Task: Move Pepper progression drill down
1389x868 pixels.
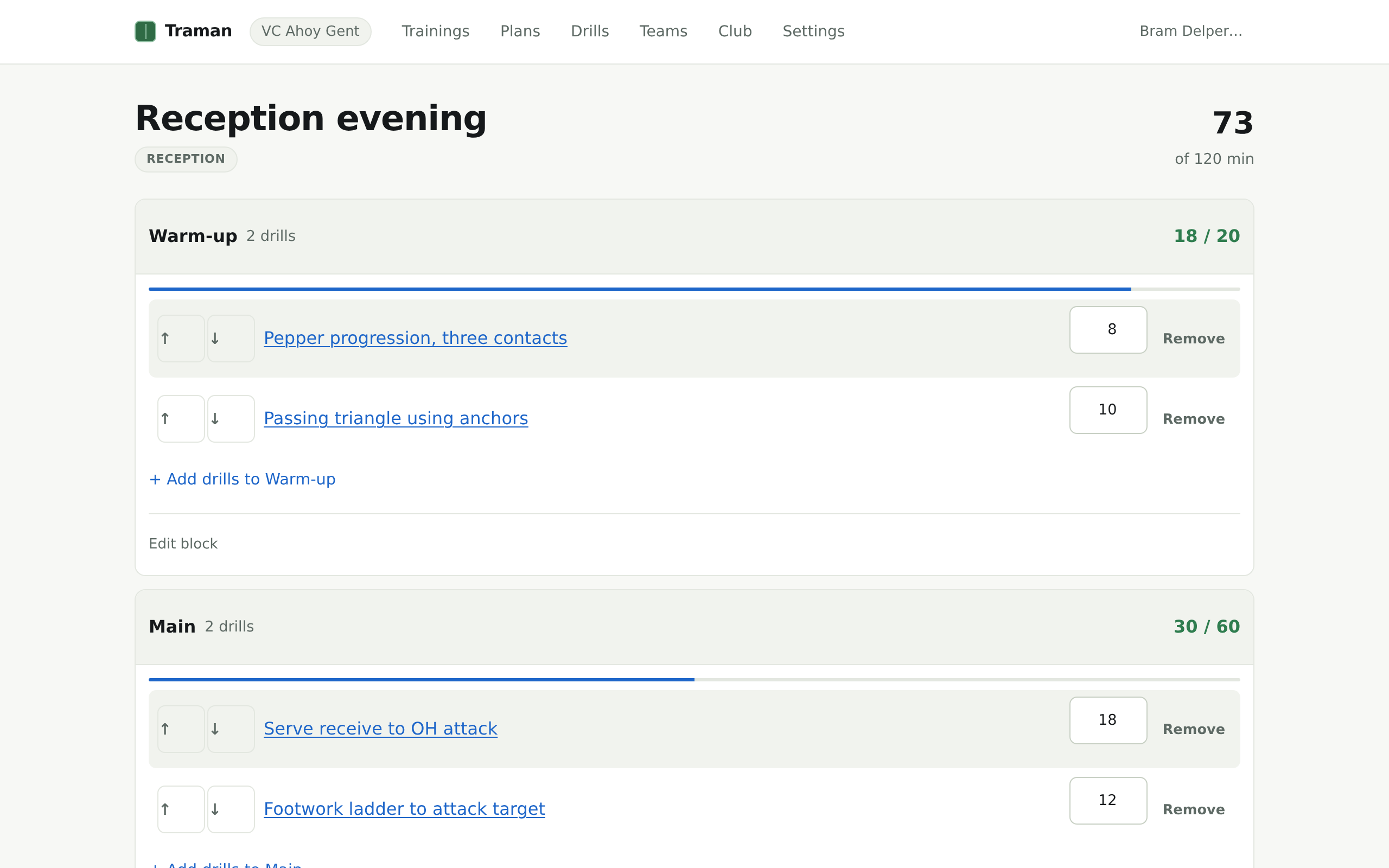Action: [231, 338]
